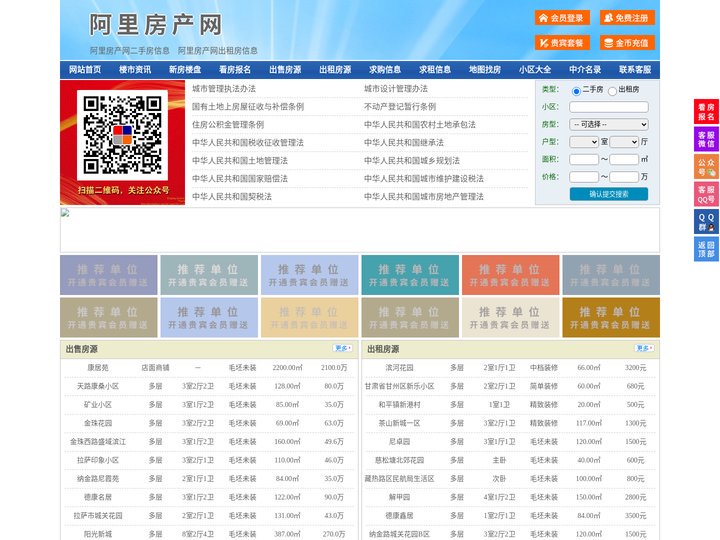Open the 房型 可选择 dropdown
720x540 pixels.
pos(609,124)
